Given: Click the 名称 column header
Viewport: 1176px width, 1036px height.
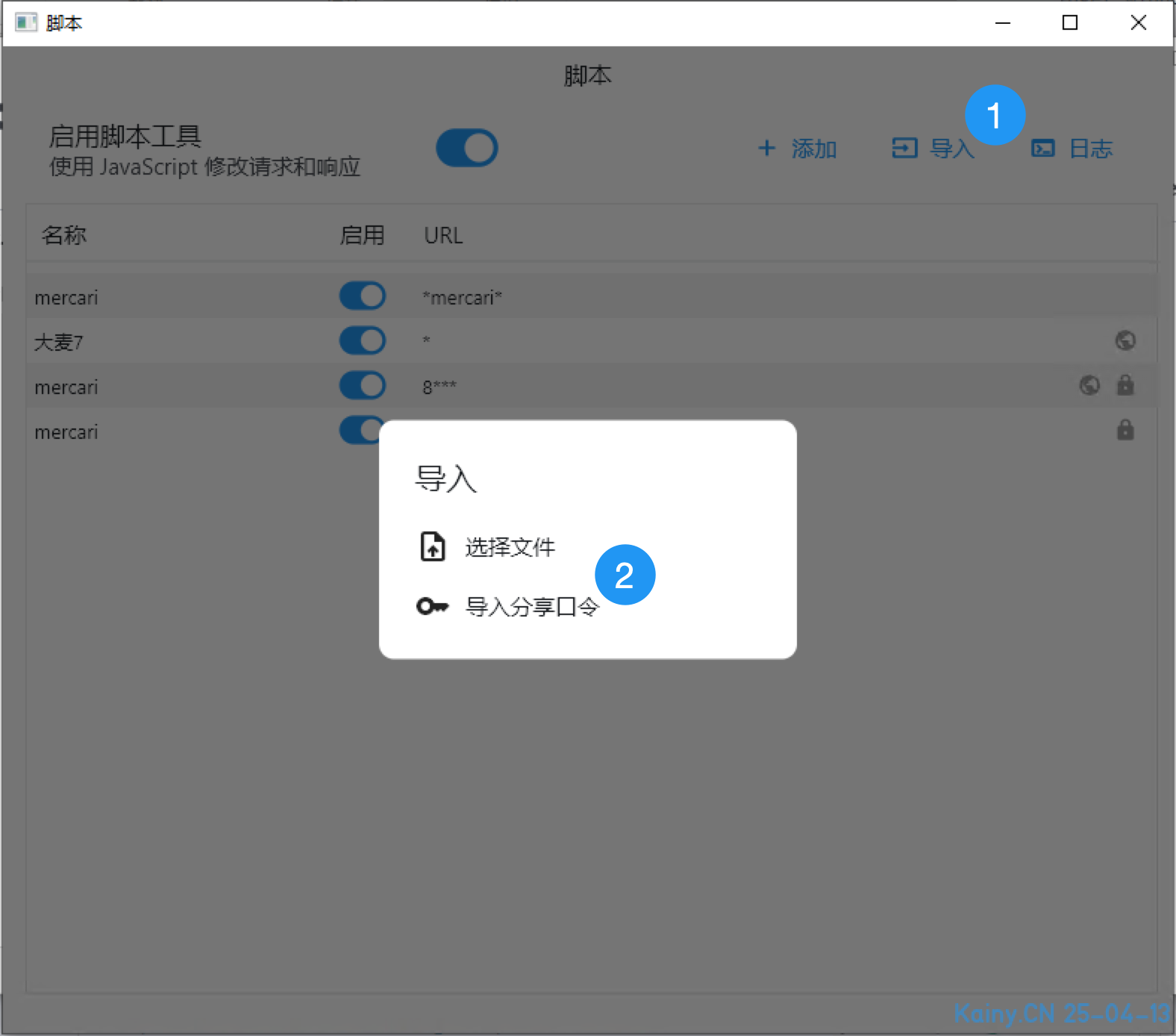Looking at the screenshot, I should (64, 235).
